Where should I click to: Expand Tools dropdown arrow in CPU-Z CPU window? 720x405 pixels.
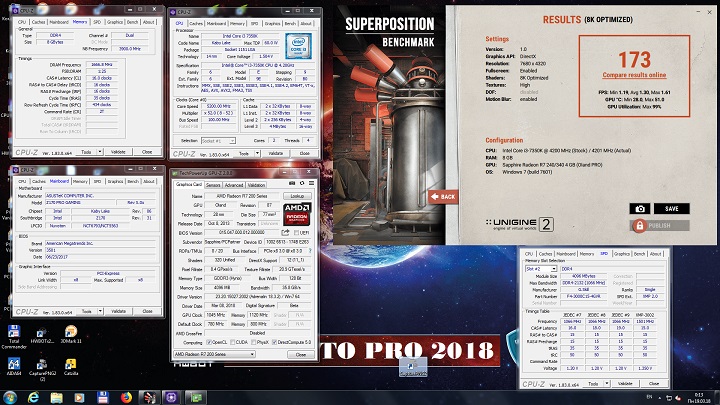pos(257,153)
